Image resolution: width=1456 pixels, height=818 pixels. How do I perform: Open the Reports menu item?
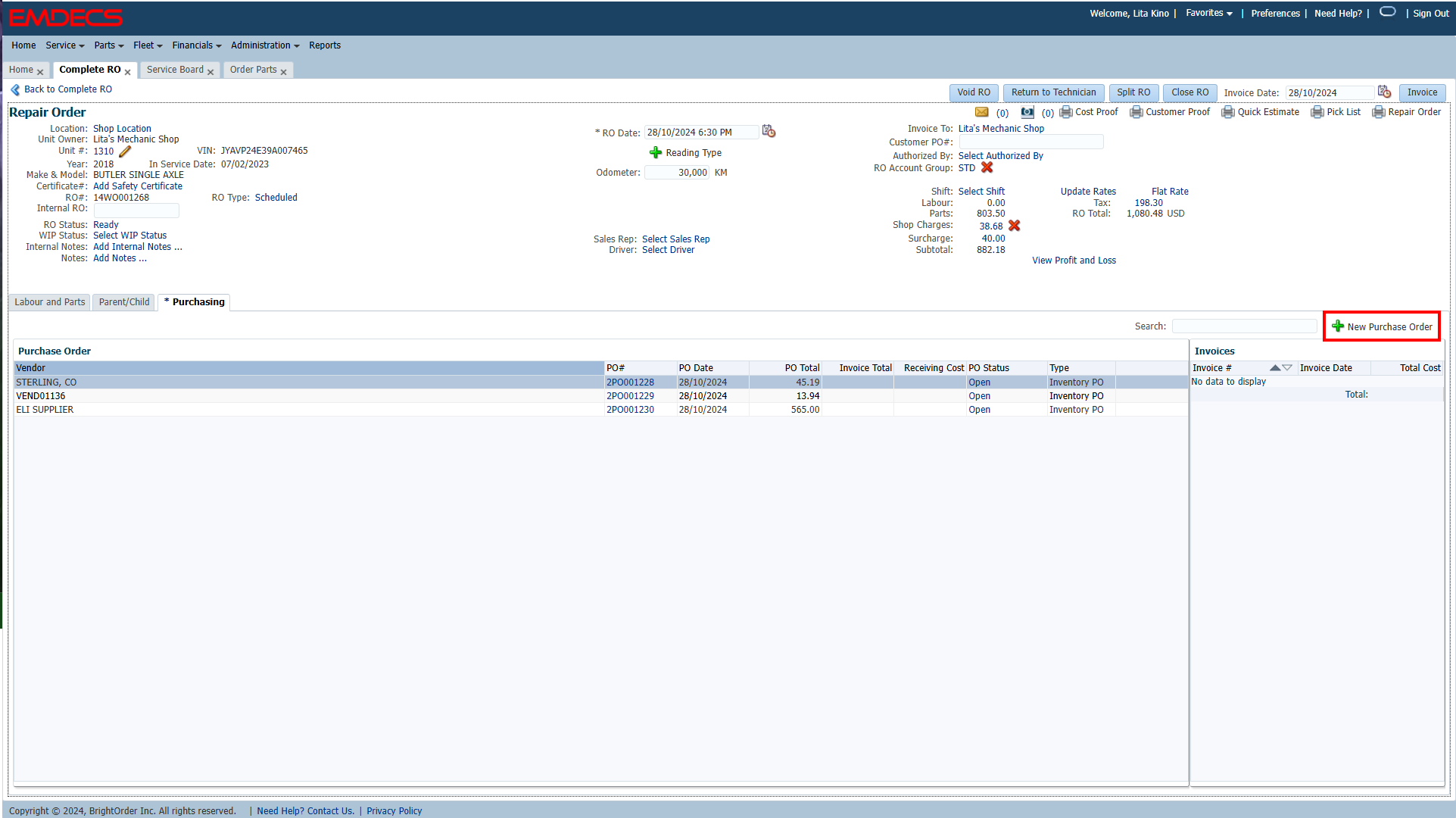pyautogui.click(x=325, y=45)
